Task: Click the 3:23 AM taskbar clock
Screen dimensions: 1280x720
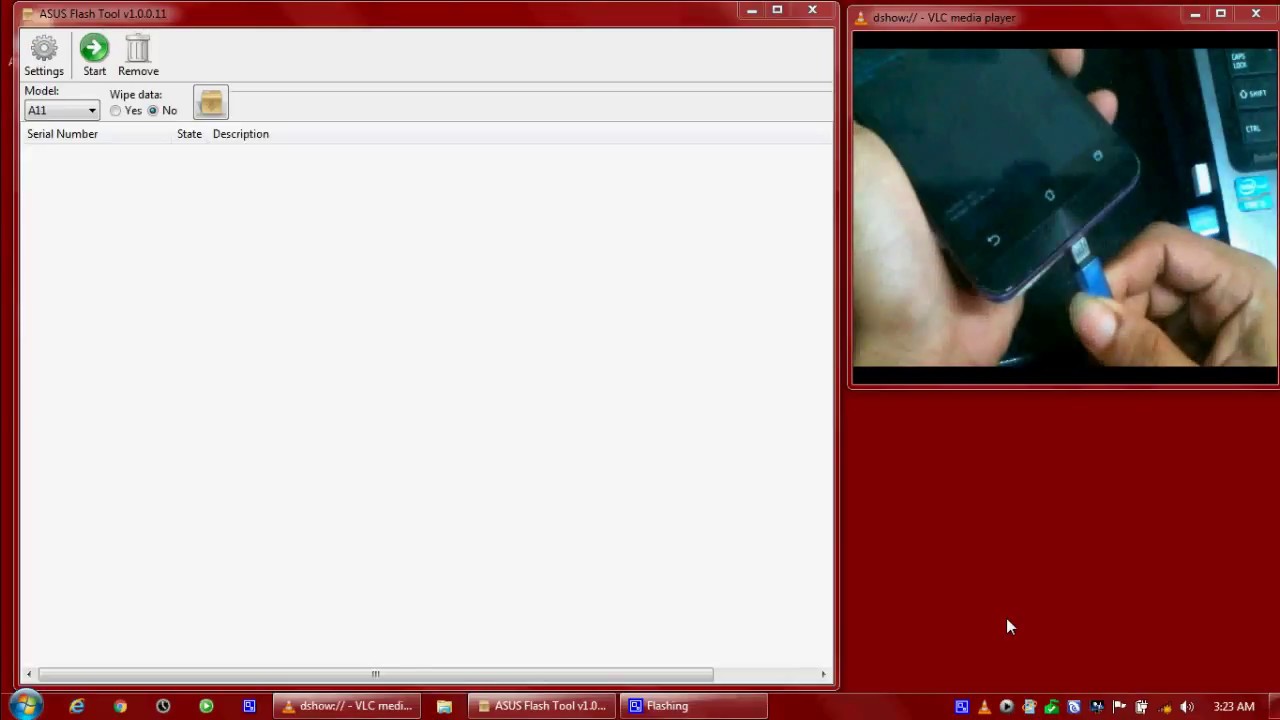Action: tap(1233, 707)
